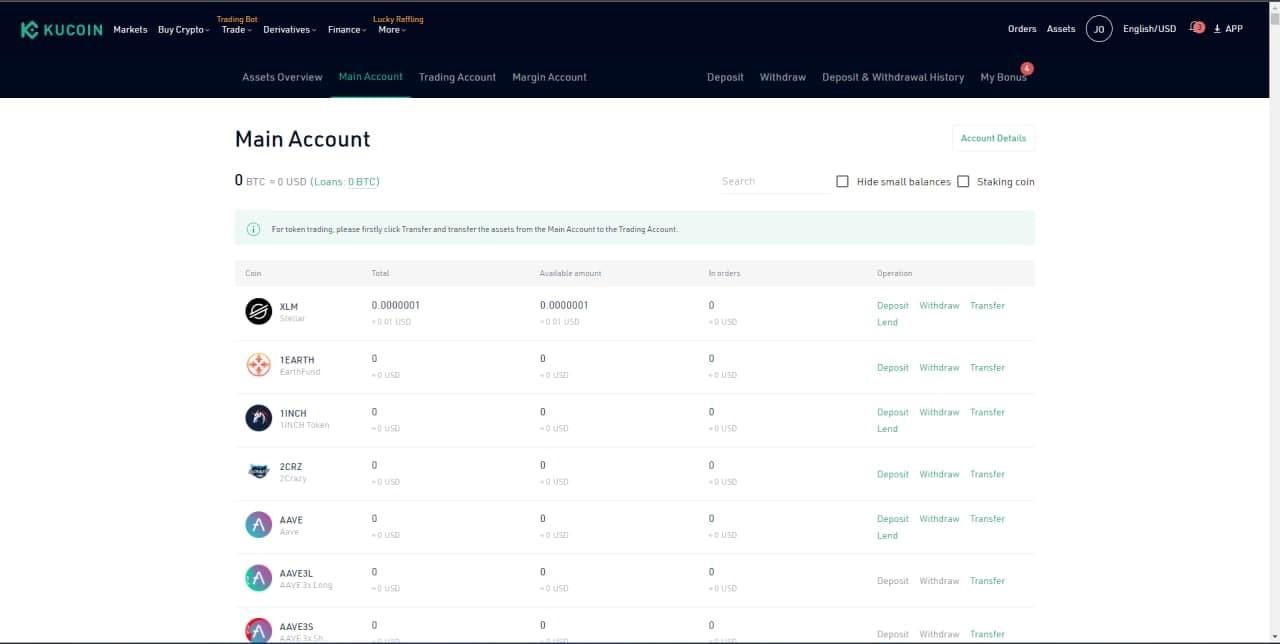Click Transfer for XLM

(x=987, y=306)
